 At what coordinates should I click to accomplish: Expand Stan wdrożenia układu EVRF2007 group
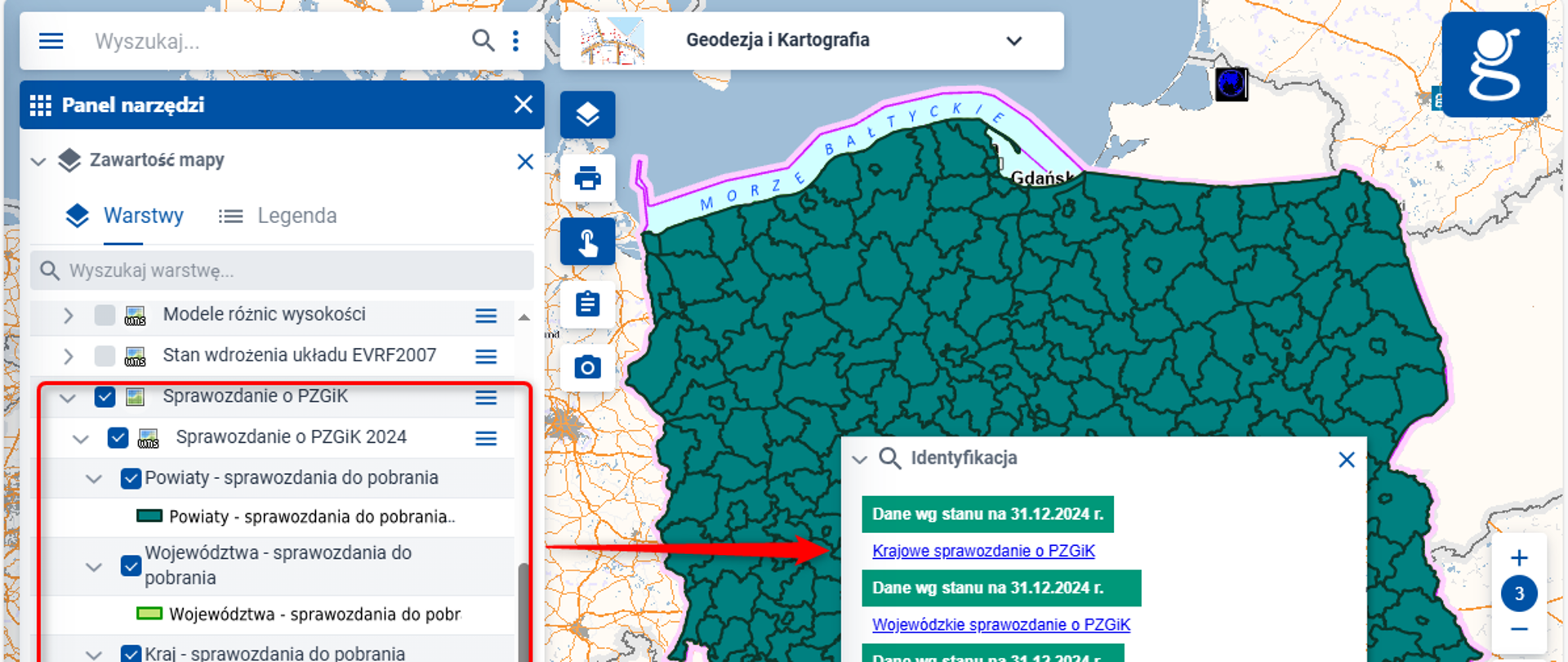coord(69,356)
